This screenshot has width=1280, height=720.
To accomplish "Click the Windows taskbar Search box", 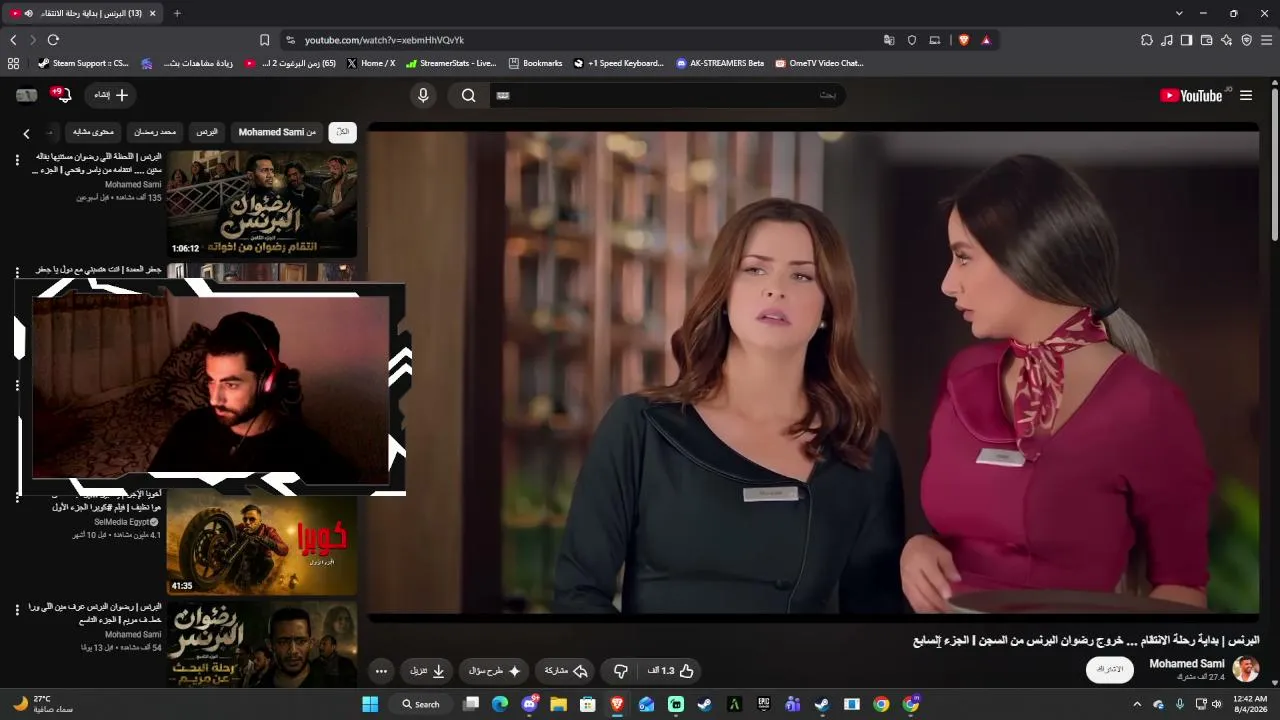I will pyautogui.click(x=421, y=704).
